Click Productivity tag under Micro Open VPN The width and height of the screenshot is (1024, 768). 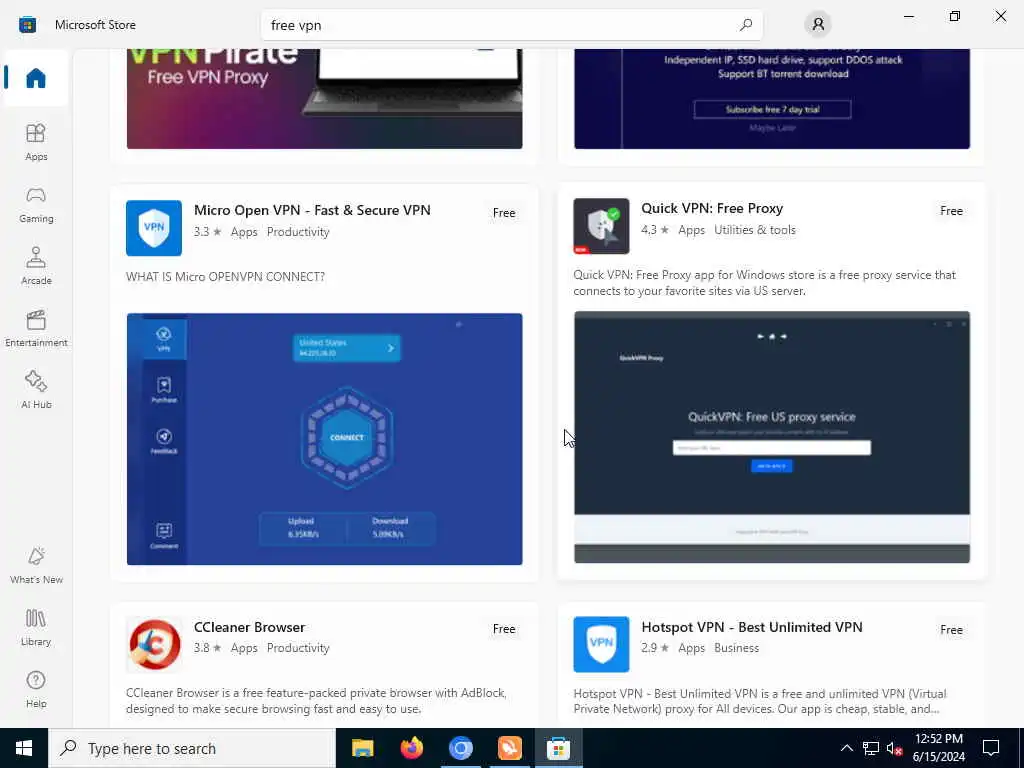pos(298,232)
